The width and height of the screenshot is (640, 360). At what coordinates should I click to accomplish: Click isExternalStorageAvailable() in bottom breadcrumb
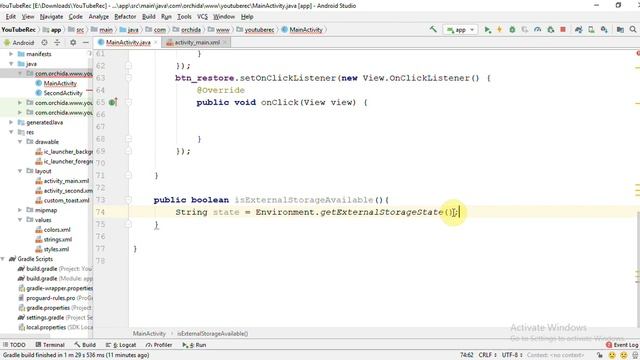point(213,333)
